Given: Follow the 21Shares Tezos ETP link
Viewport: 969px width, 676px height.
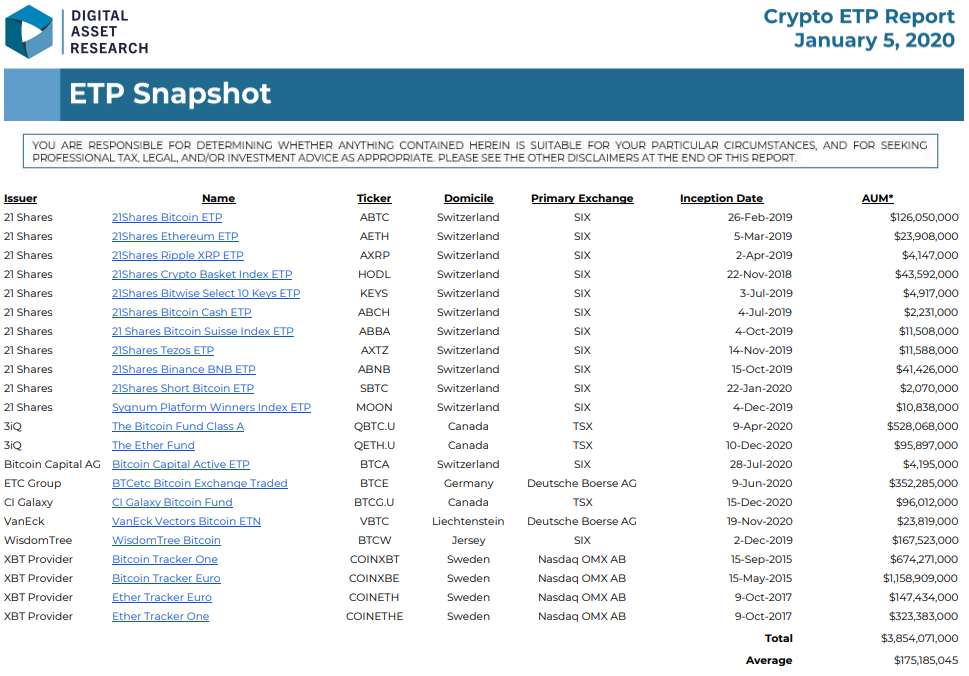Looking at the screenshot, I should click(163, 350).
